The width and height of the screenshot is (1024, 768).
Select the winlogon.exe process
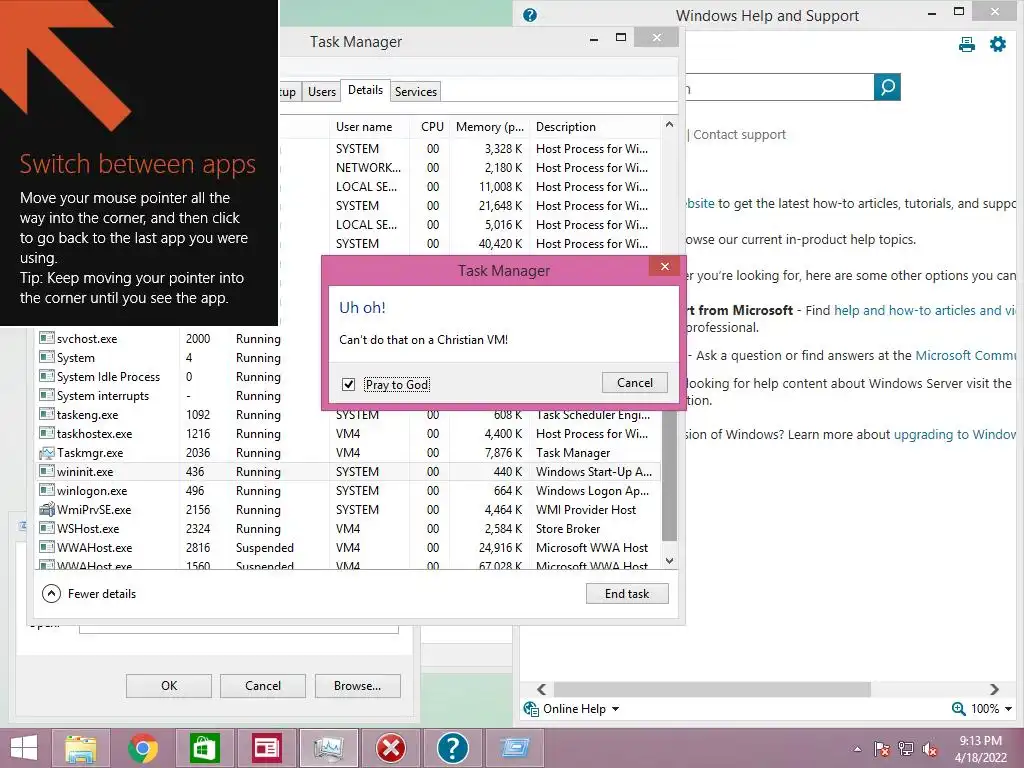click(347, 490)
